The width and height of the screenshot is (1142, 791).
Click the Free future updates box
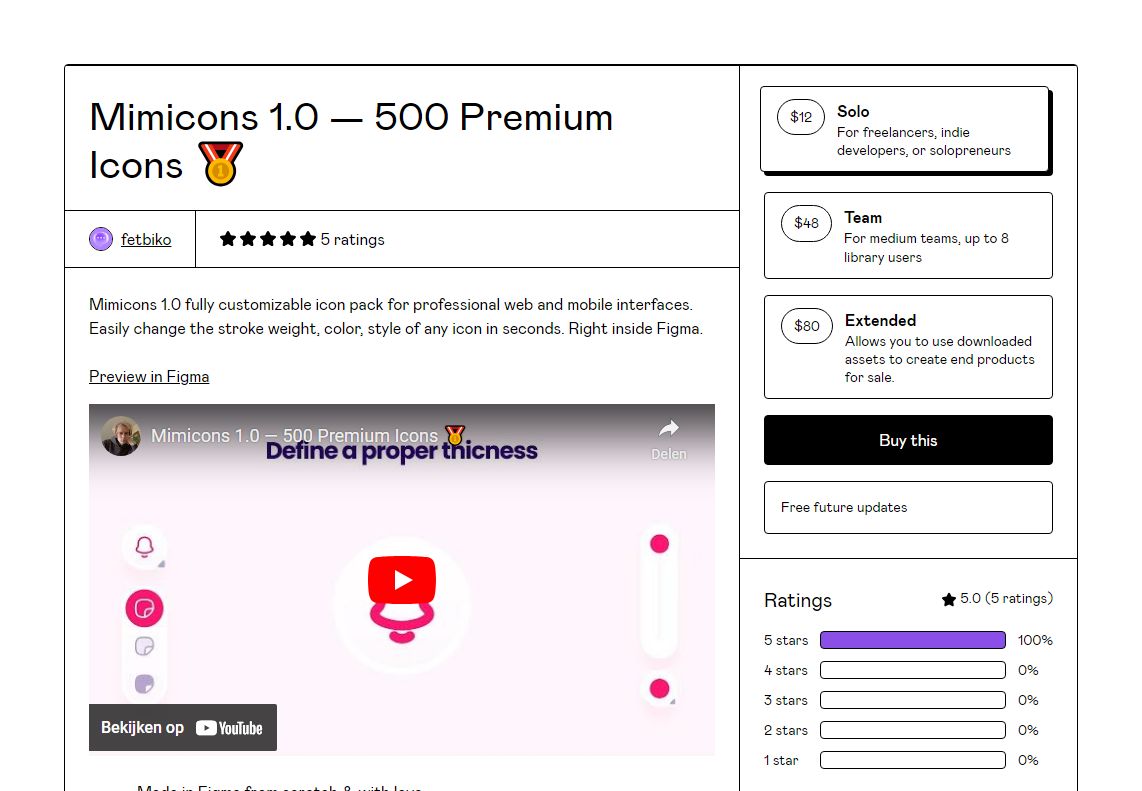pos(908,507)
